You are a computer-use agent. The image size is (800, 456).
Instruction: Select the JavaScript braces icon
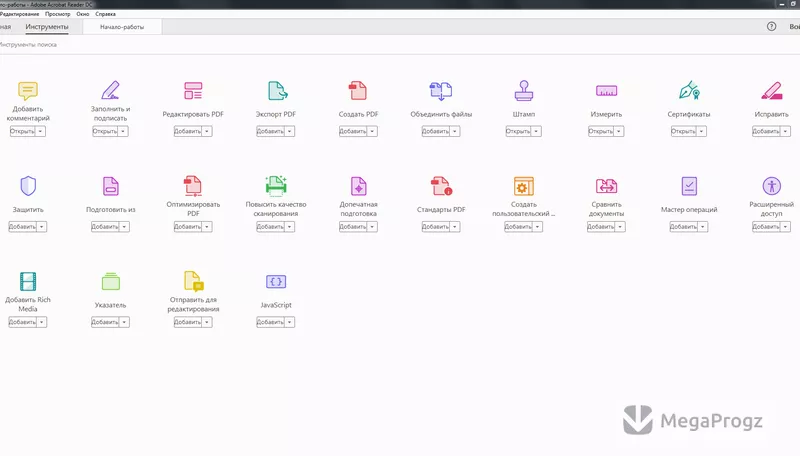pyautogui.click(x=276, y=282)
